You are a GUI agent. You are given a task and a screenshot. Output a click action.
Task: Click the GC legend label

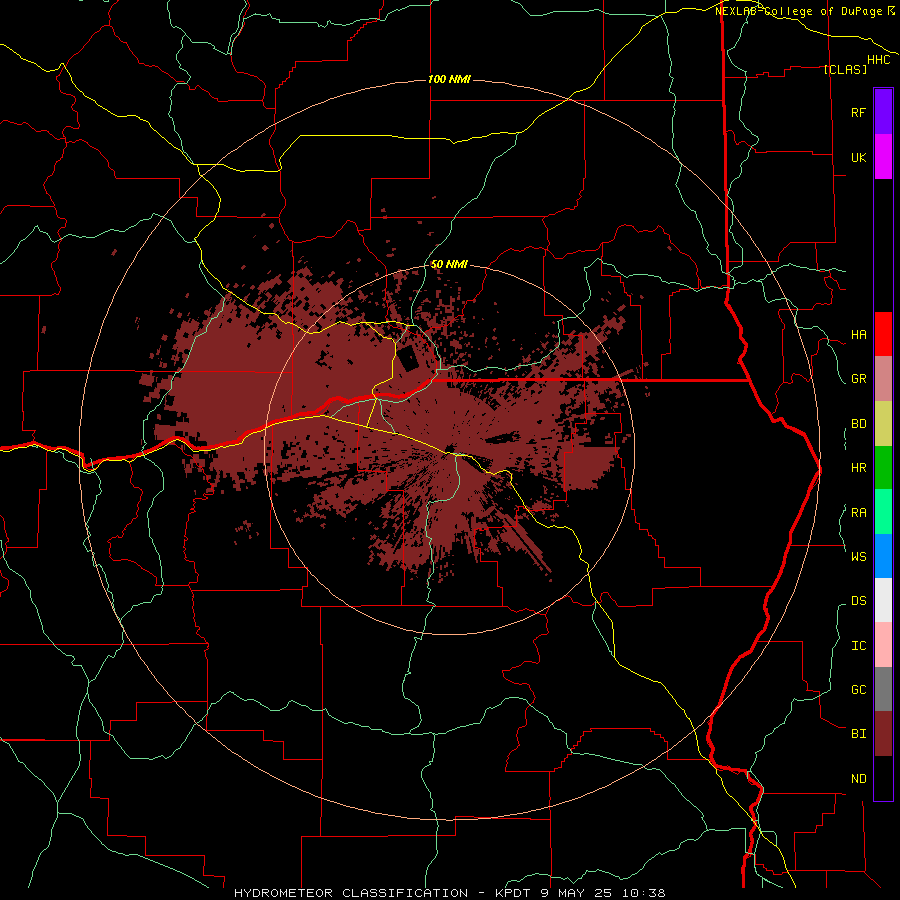(858, 690)
